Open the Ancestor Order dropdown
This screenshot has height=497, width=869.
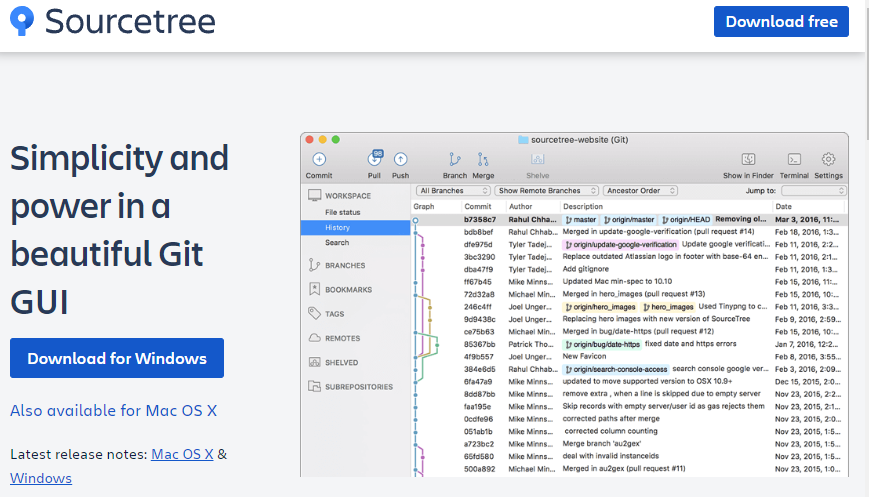click(x=640, y=191)
